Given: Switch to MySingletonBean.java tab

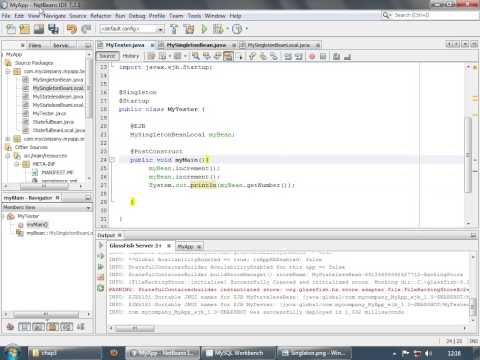Looking at the screenshot, I should pyautogui.click(x=196, y=45).
